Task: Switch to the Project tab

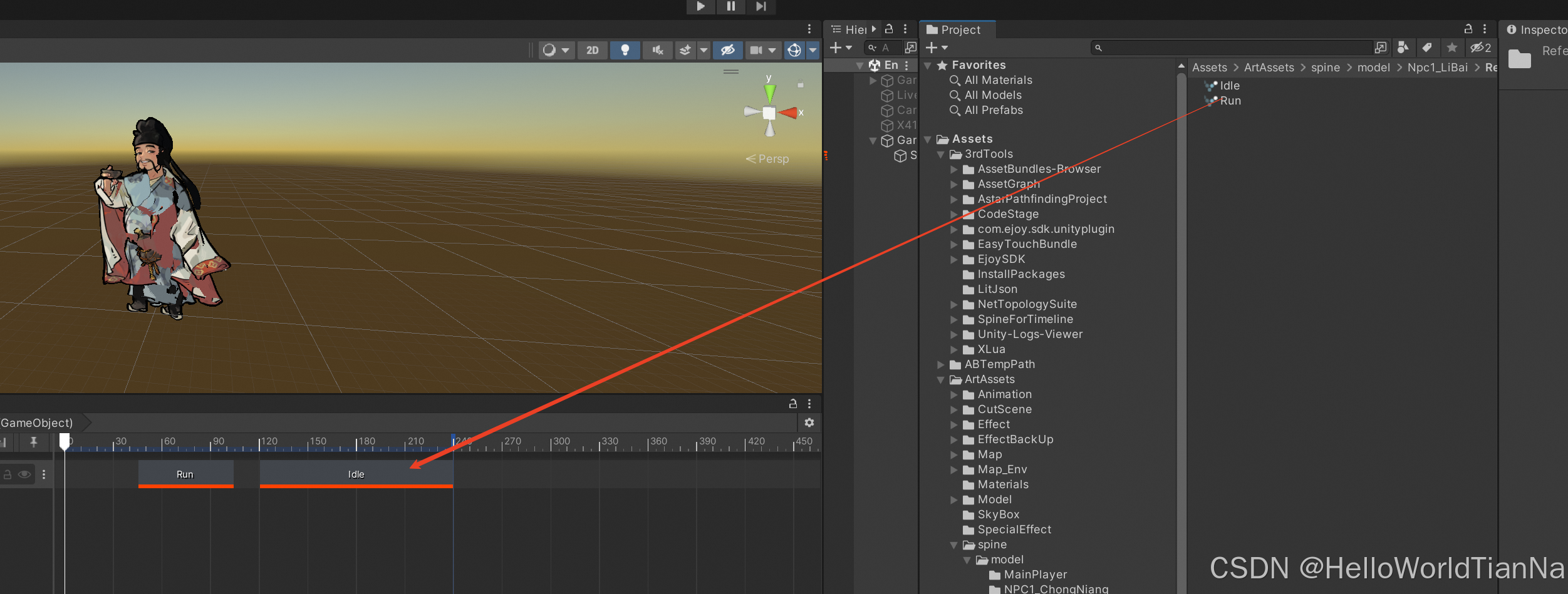Action: [x=957, y=29]
